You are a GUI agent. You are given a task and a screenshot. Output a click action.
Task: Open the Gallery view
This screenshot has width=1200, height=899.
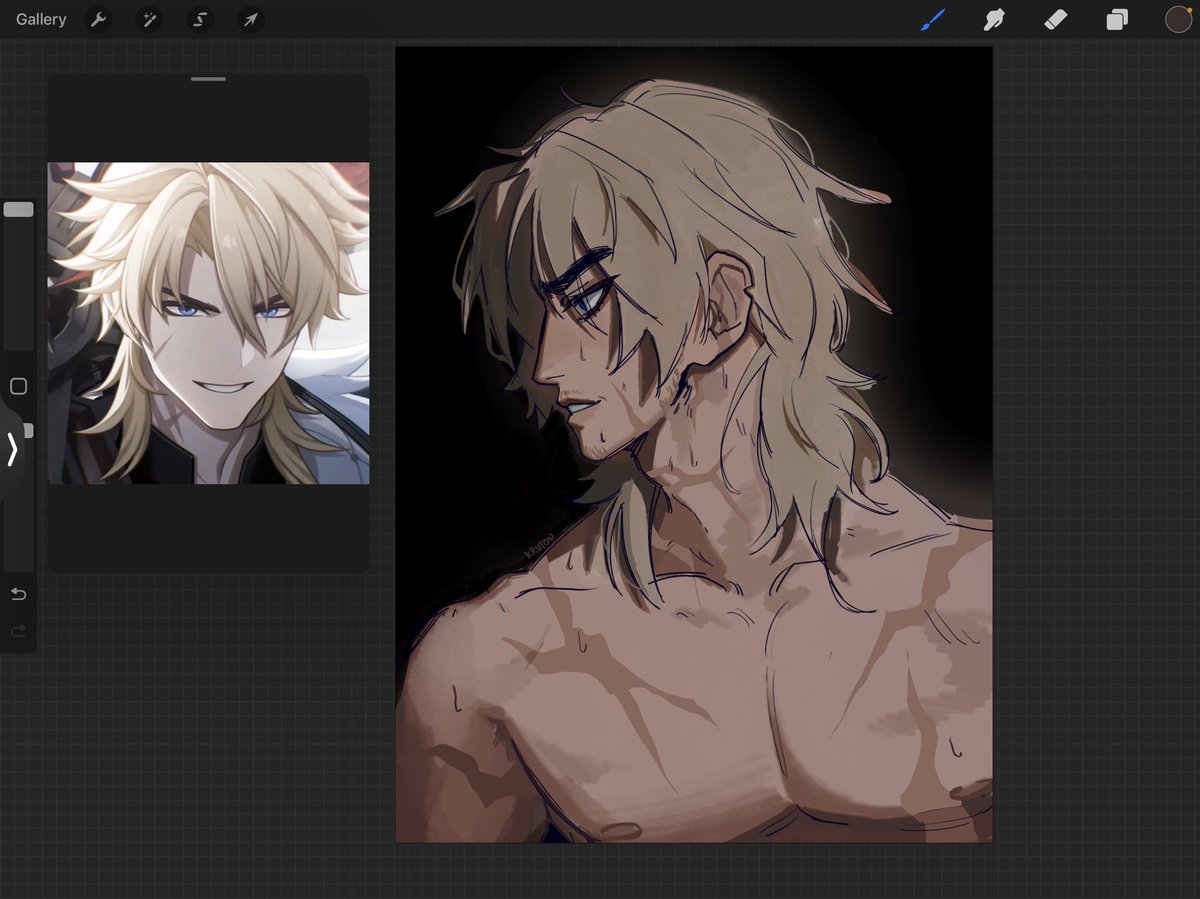pos(41,19)
